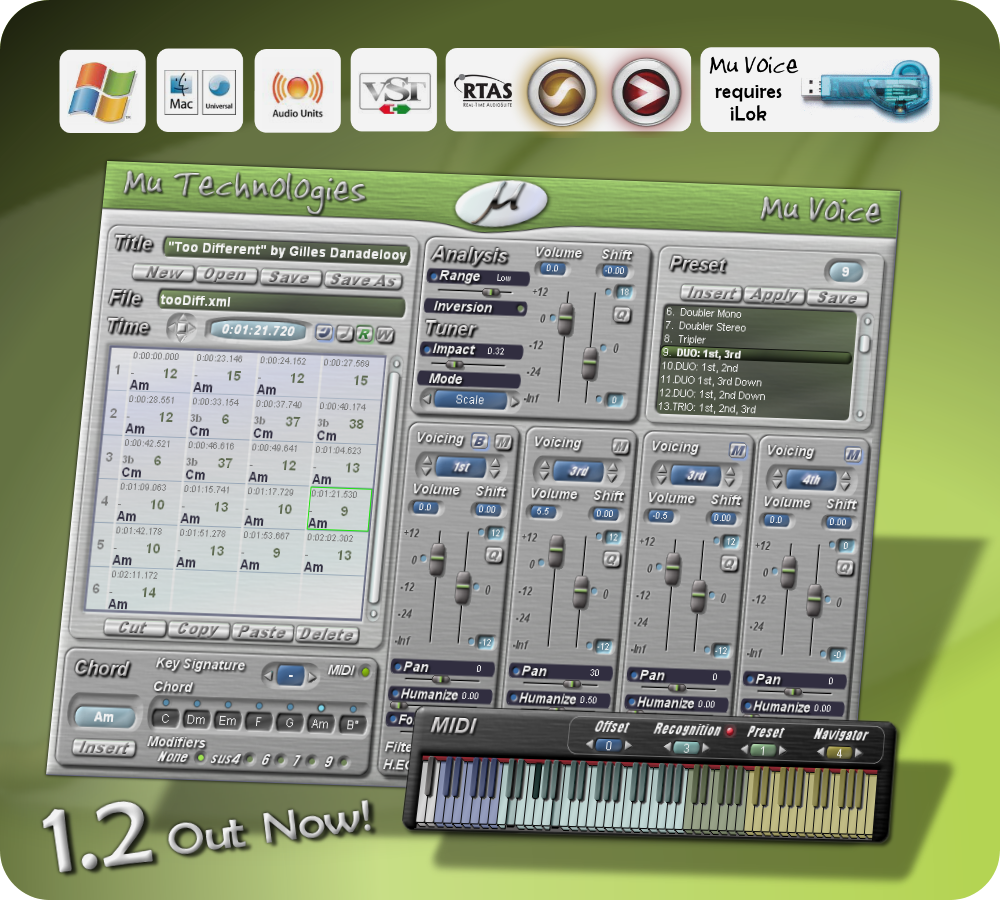This screenshot has height=900, width=1000.
Task: Click the Audio Units format icon
Action: click(297, 91)
